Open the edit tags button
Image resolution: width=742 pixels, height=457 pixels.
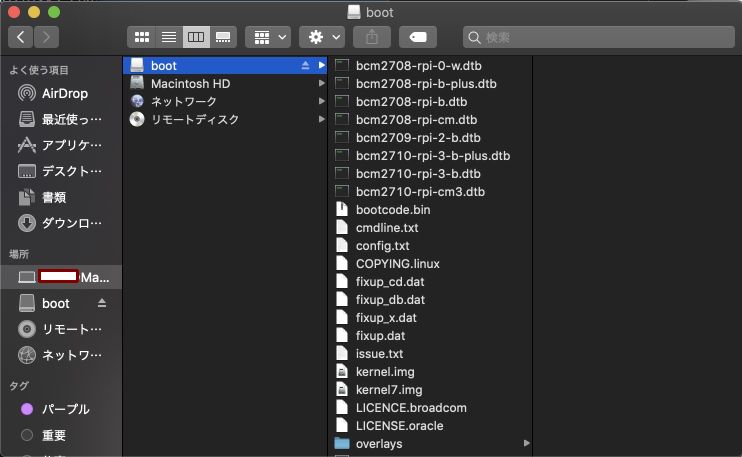pyautogui.click(x=418, y=37)
